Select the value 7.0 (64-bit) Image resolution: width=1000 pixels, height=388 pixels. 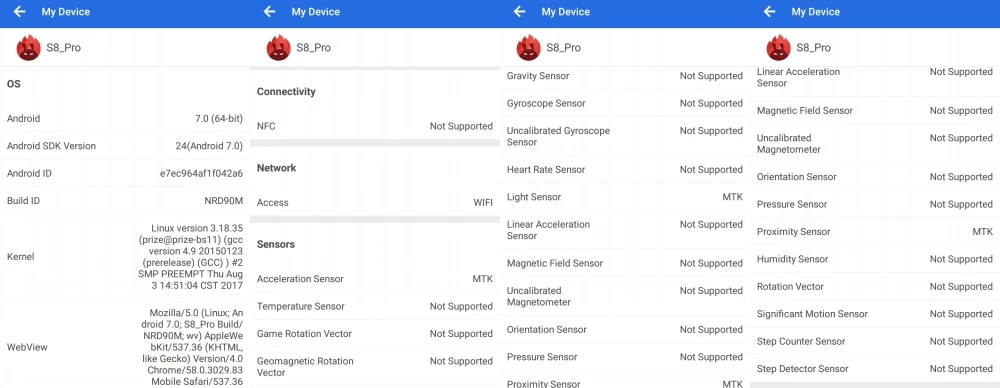pyautogui.click(x=219, y=118)
